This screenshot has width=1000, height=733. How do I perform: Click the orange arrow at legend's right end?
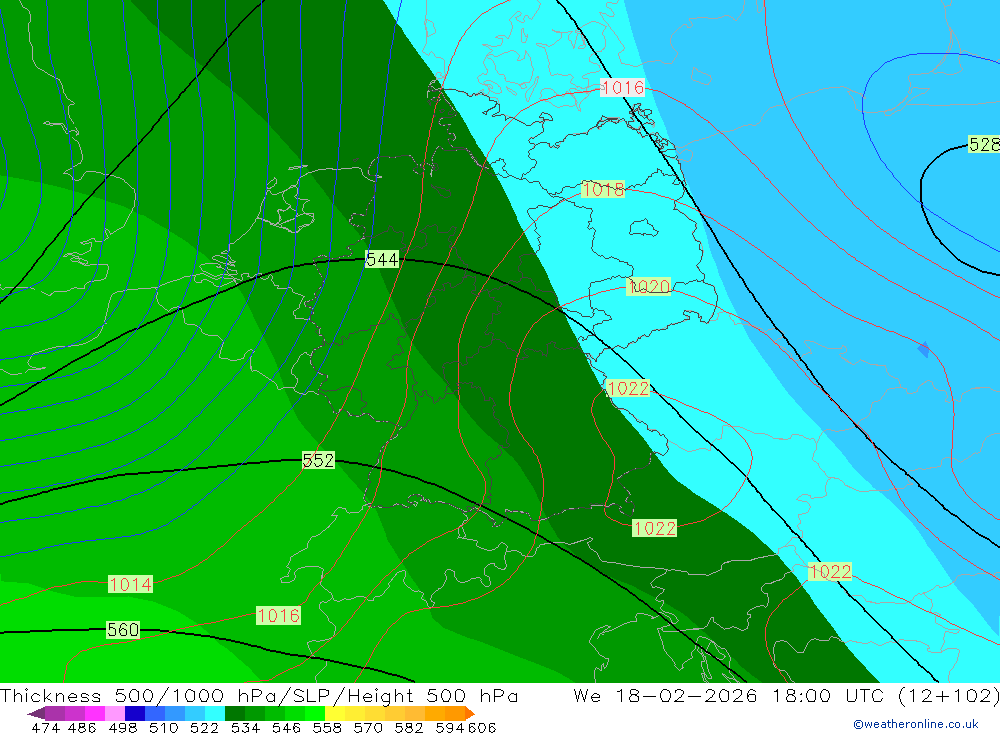point(470,713)
